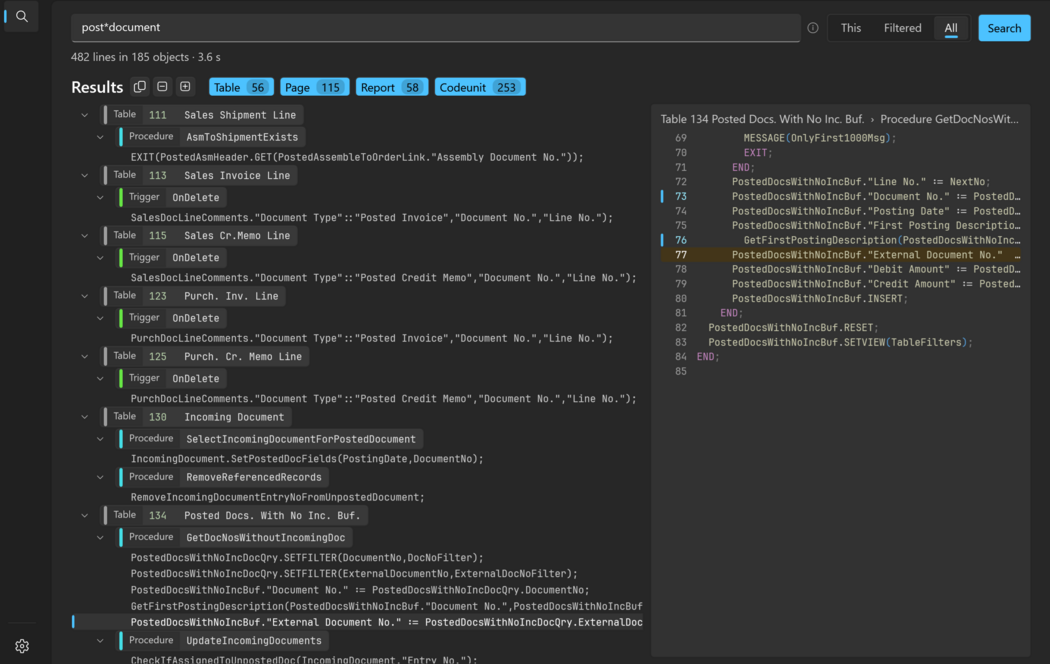Toggle the Page 115 filter chip
This screenshot has height=664, width=1050.
tap(315, 87)
